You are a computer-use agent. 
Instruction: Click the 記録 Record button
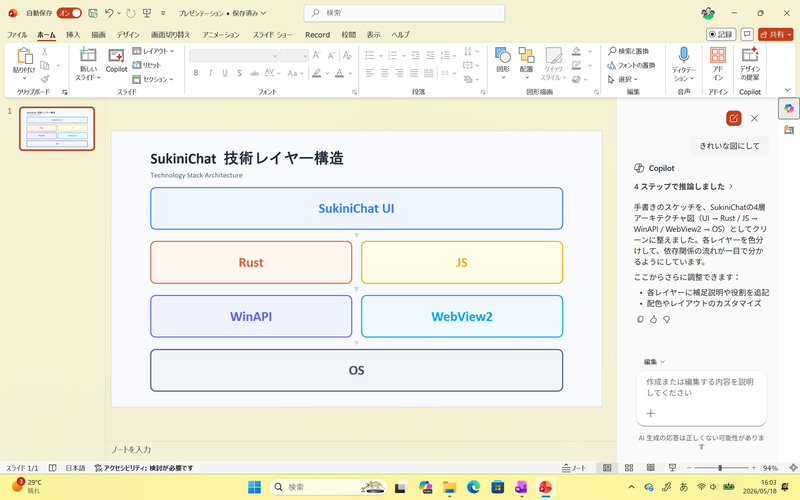(721, 34)
